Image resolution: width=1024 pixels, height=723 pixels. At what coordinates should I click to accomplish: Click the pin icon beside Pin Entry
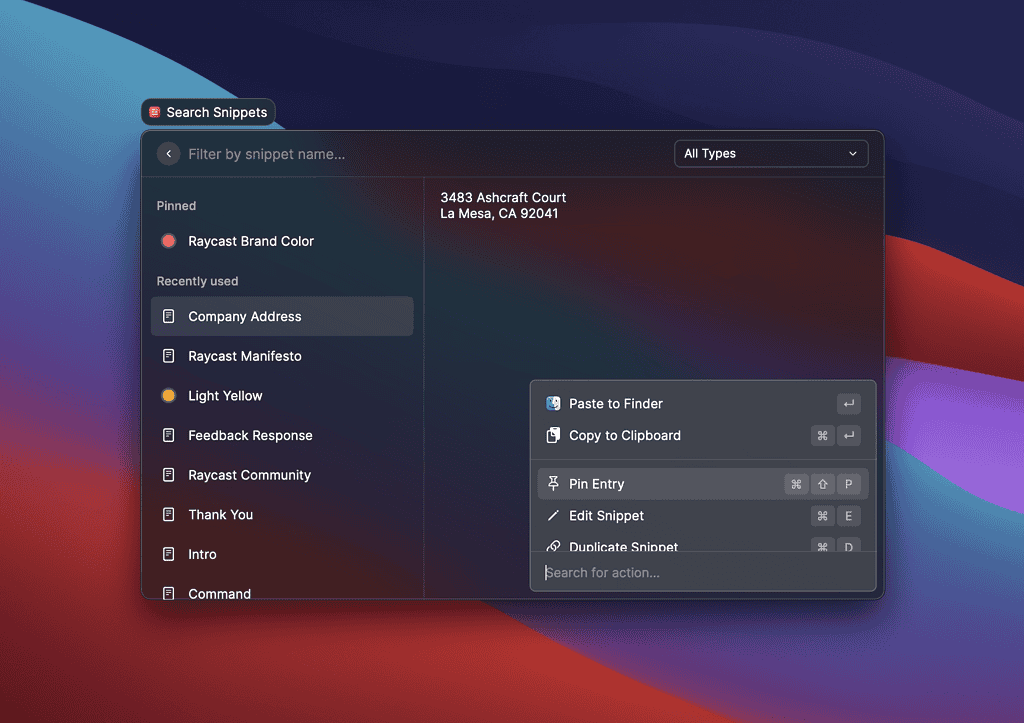[553, 483]
